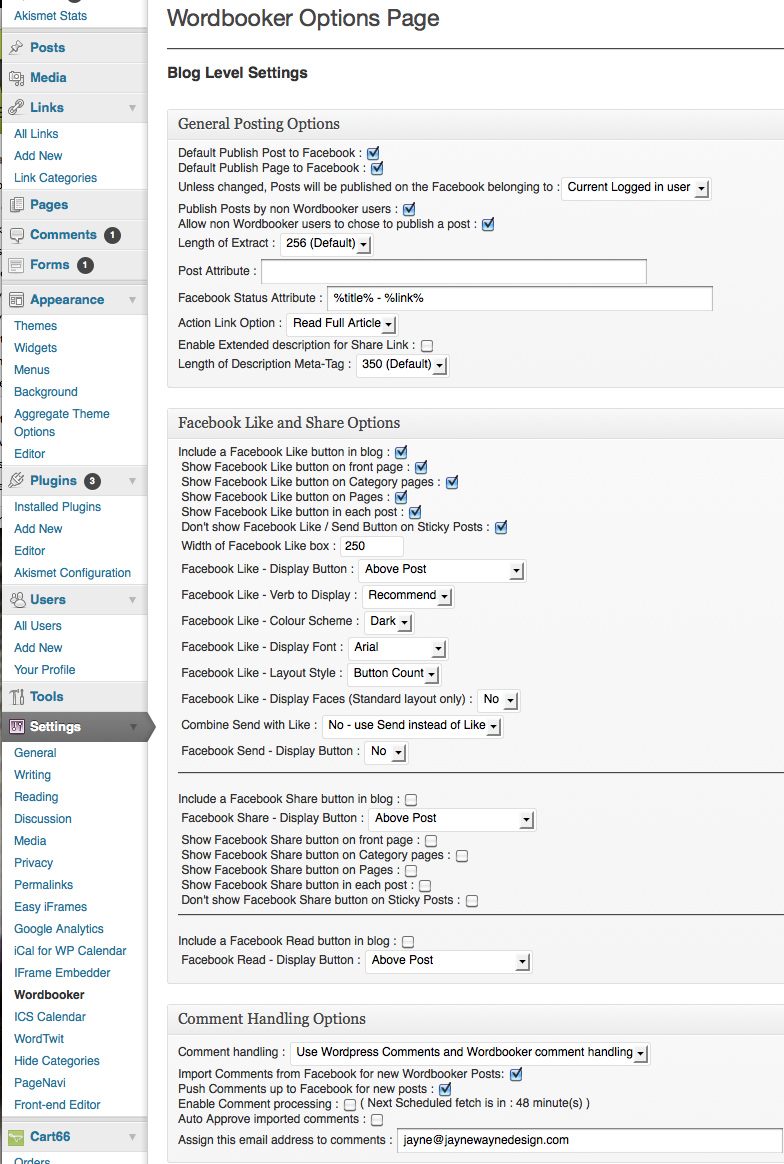The image size is (784, 1164).
Task: Open the Tools menu
Action: 47,696
